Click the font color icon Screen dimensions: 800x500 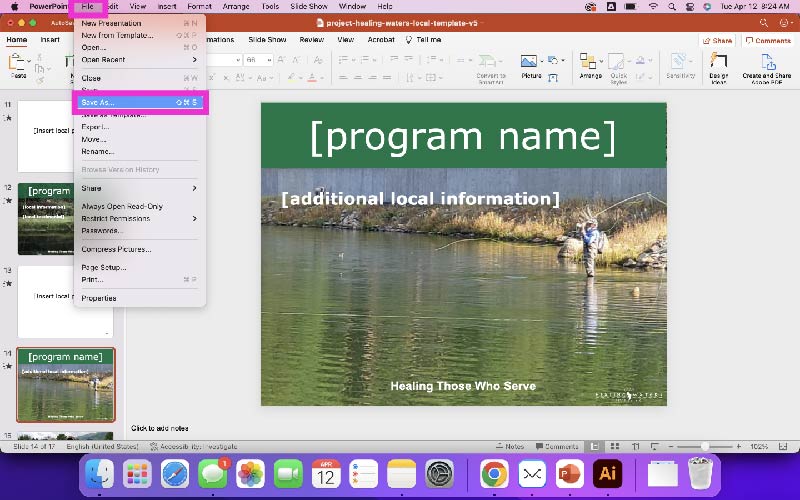coord(312,78)
